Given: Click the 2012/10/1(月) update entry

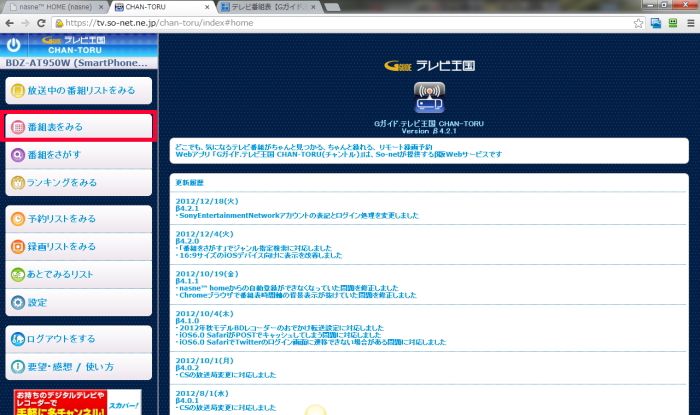Looking at the screenshot, I should (x=428, y=368).
